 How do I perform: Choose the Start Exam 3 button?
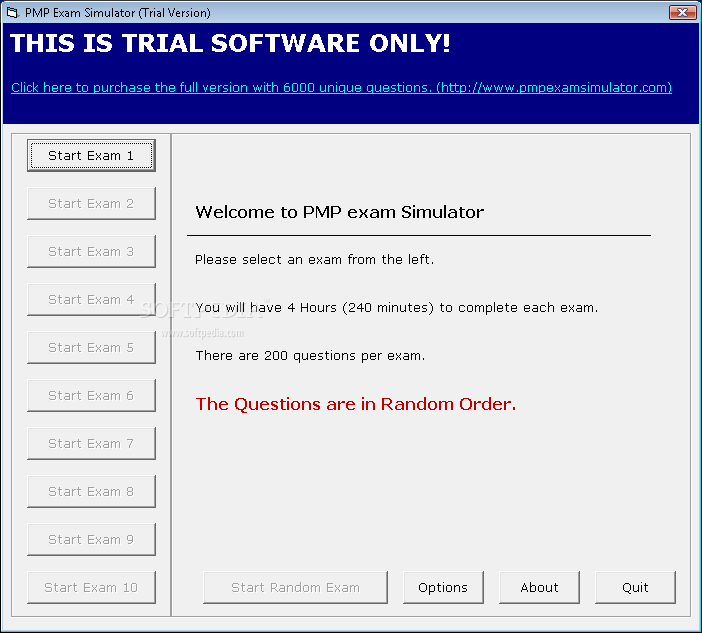[91, 251]
